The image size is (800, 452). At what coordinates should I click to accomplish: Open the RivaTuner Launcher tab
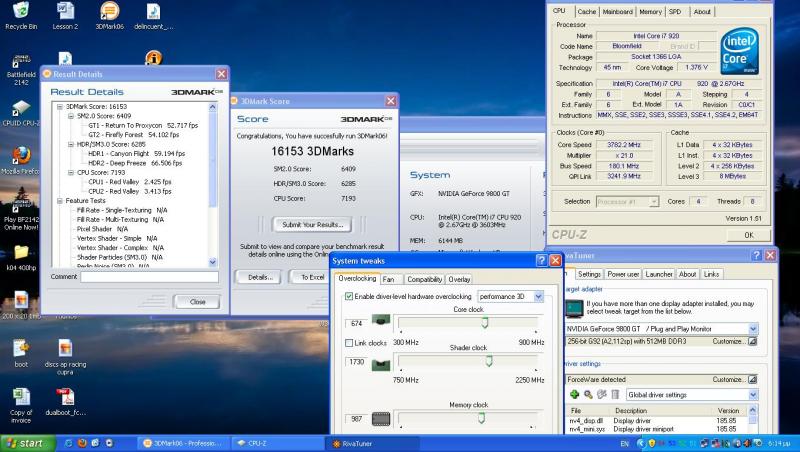coord(659,274)
